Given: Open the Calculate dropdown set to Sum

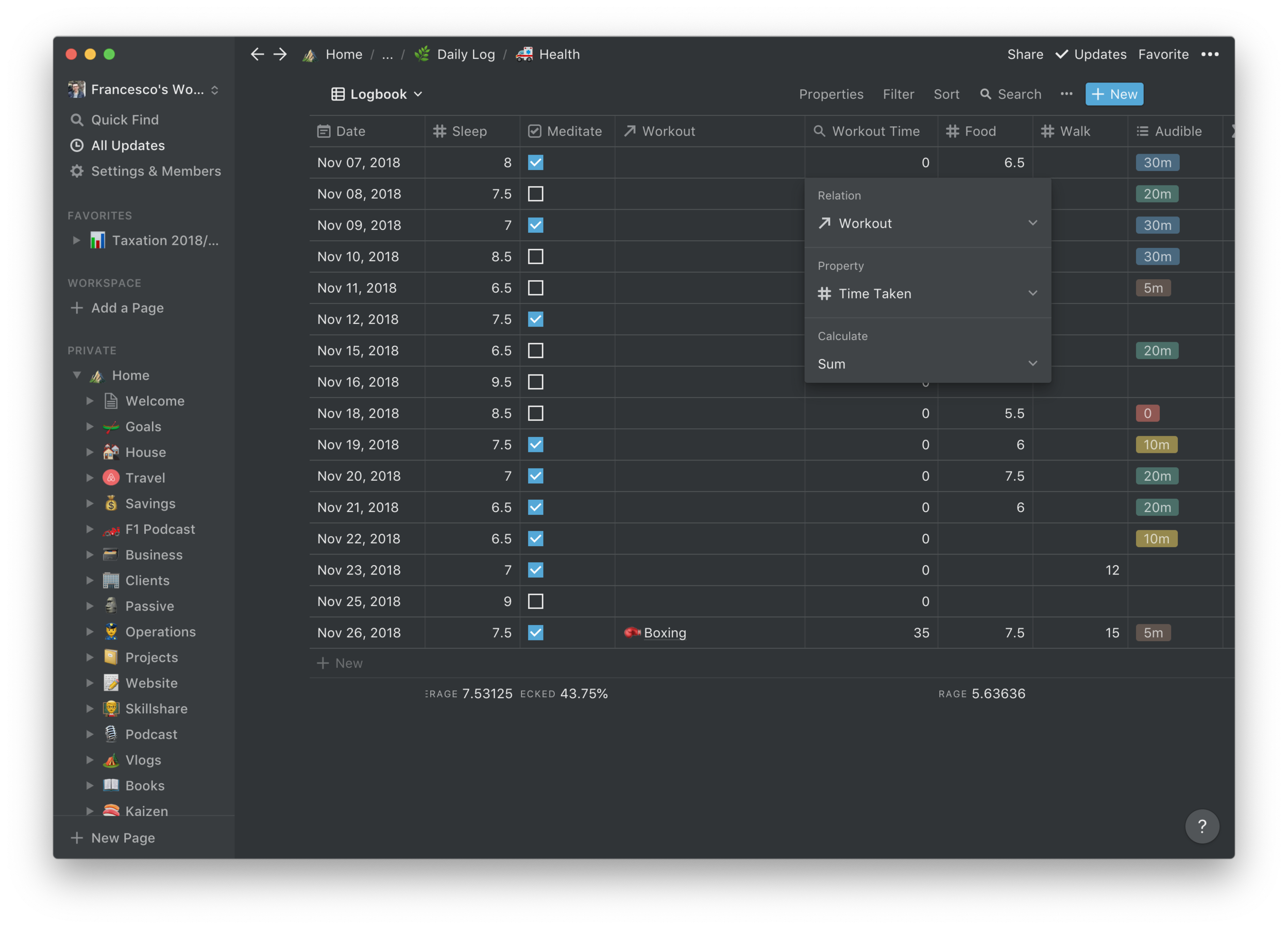Looking at the screenshot, I should point(927,364).
